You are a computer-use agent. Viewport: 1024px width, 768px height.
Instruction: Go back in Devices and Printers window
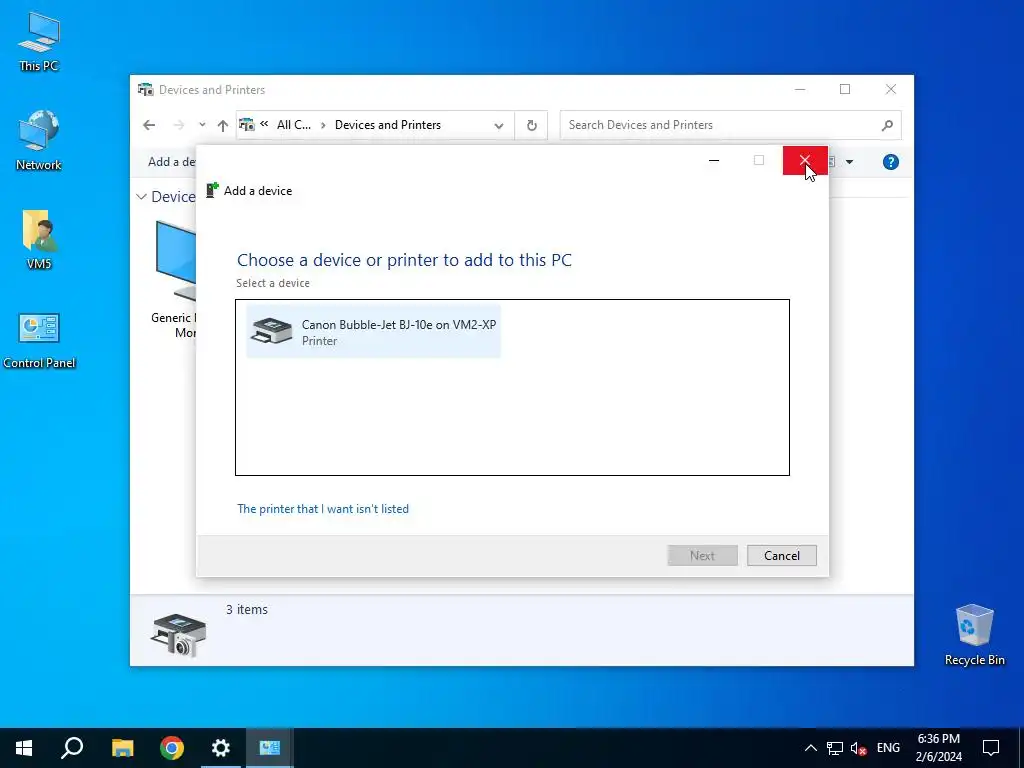click(x=149, y=125)
